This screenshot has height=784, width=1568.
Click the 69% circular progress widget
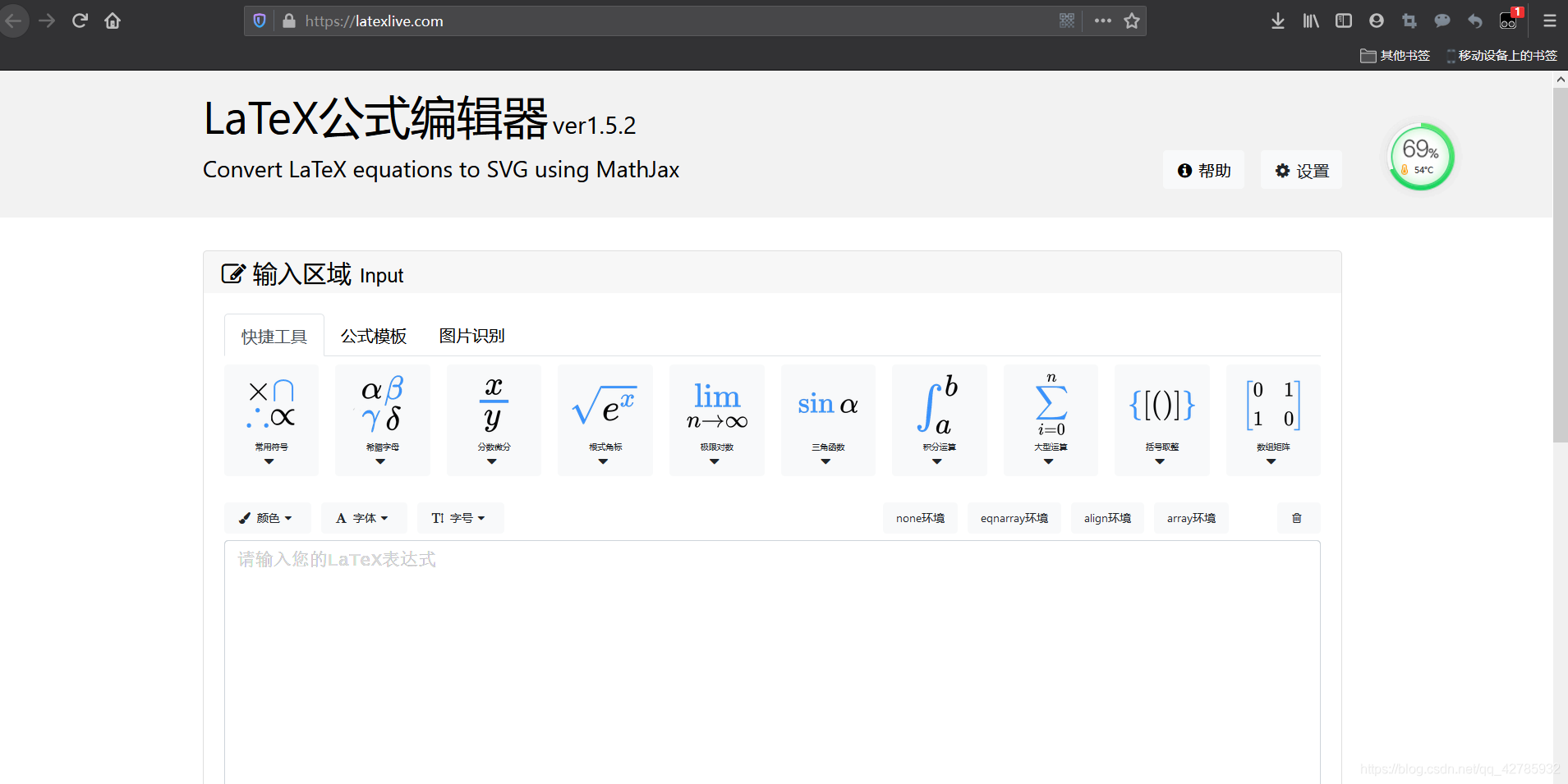[x=1421, y=157]
